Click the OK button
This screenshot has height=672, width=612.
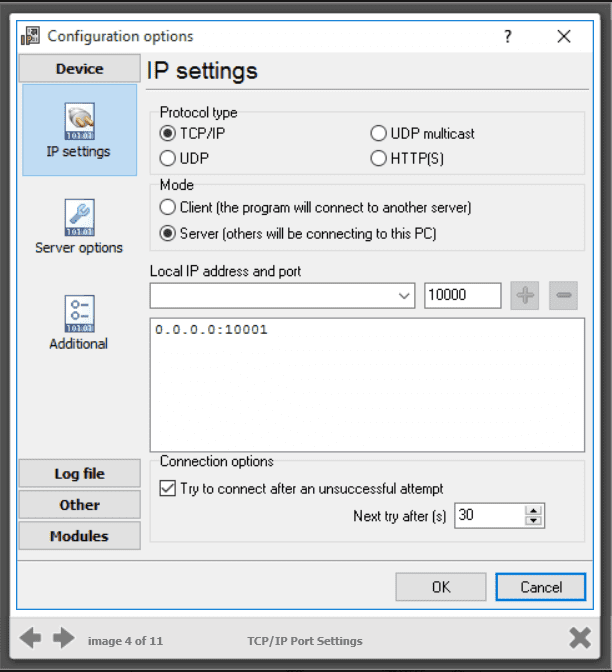pos(441,587)
